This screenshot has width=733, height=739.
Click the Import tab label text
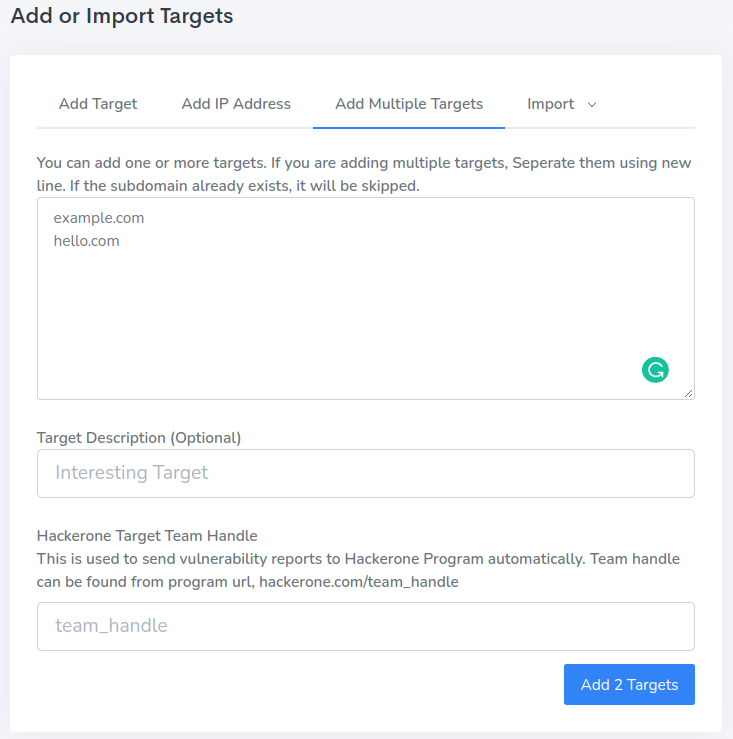551,104
